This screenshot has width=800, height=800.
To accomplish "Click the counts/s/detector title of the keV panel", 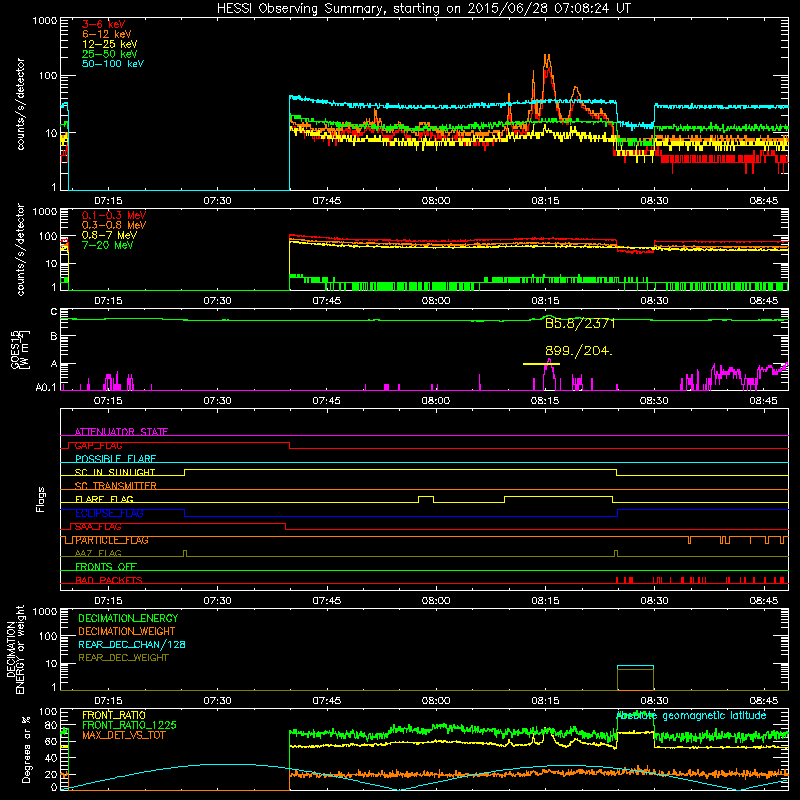I will click(20, 104).
